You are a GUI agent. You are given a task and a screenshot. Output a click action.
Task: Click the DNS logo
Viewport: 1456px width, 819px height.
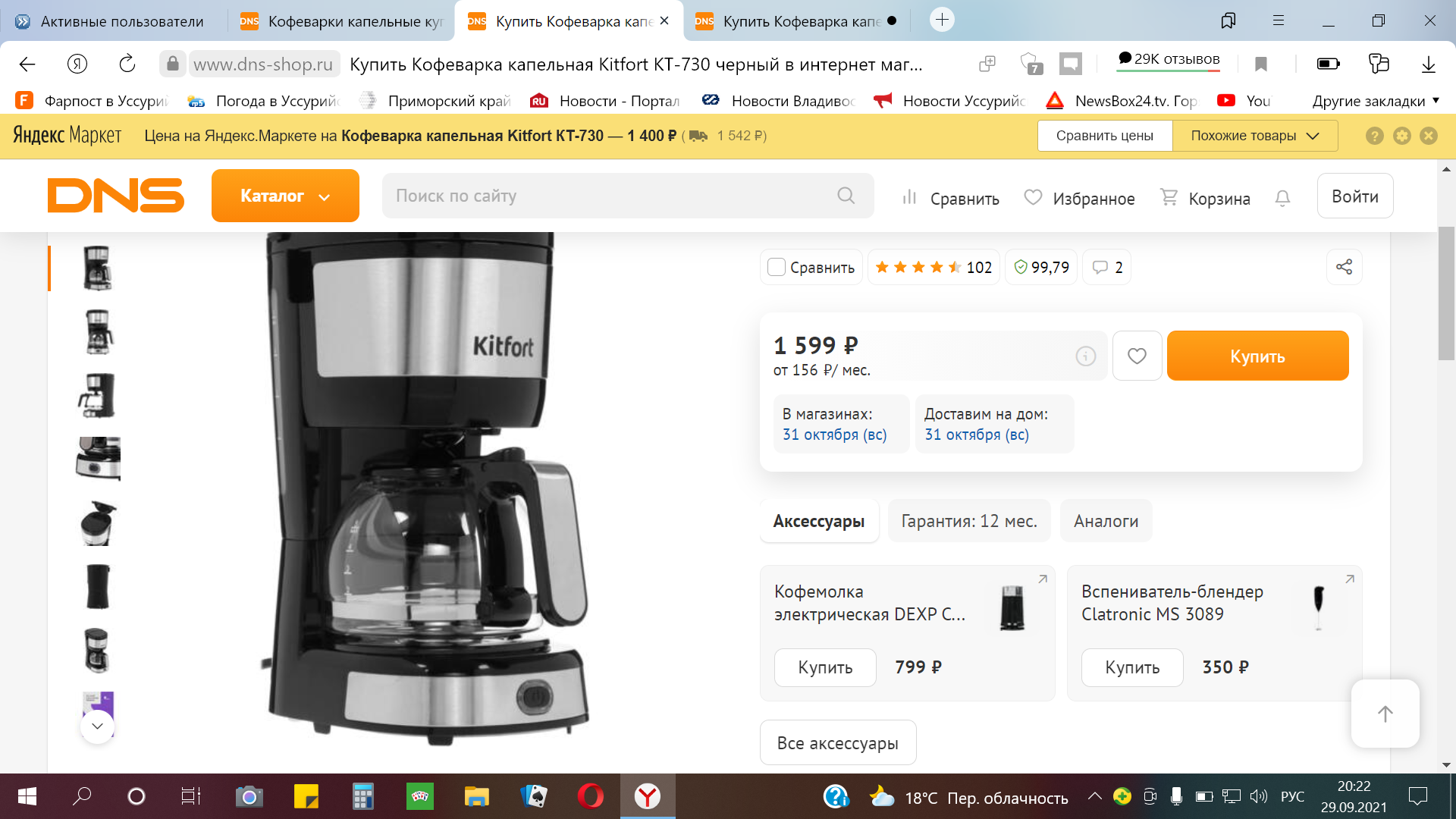[115, 196]
